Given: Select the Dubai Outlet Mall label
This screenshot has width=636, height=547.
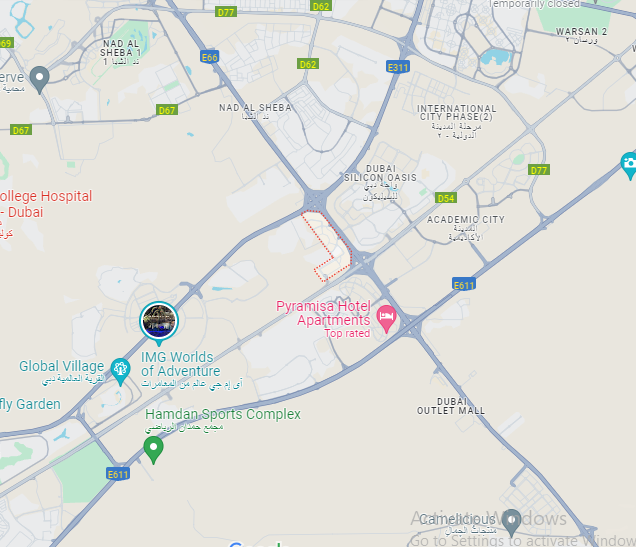Looking at the screenshot, I should pyautogui.click(x=451, y=406).
